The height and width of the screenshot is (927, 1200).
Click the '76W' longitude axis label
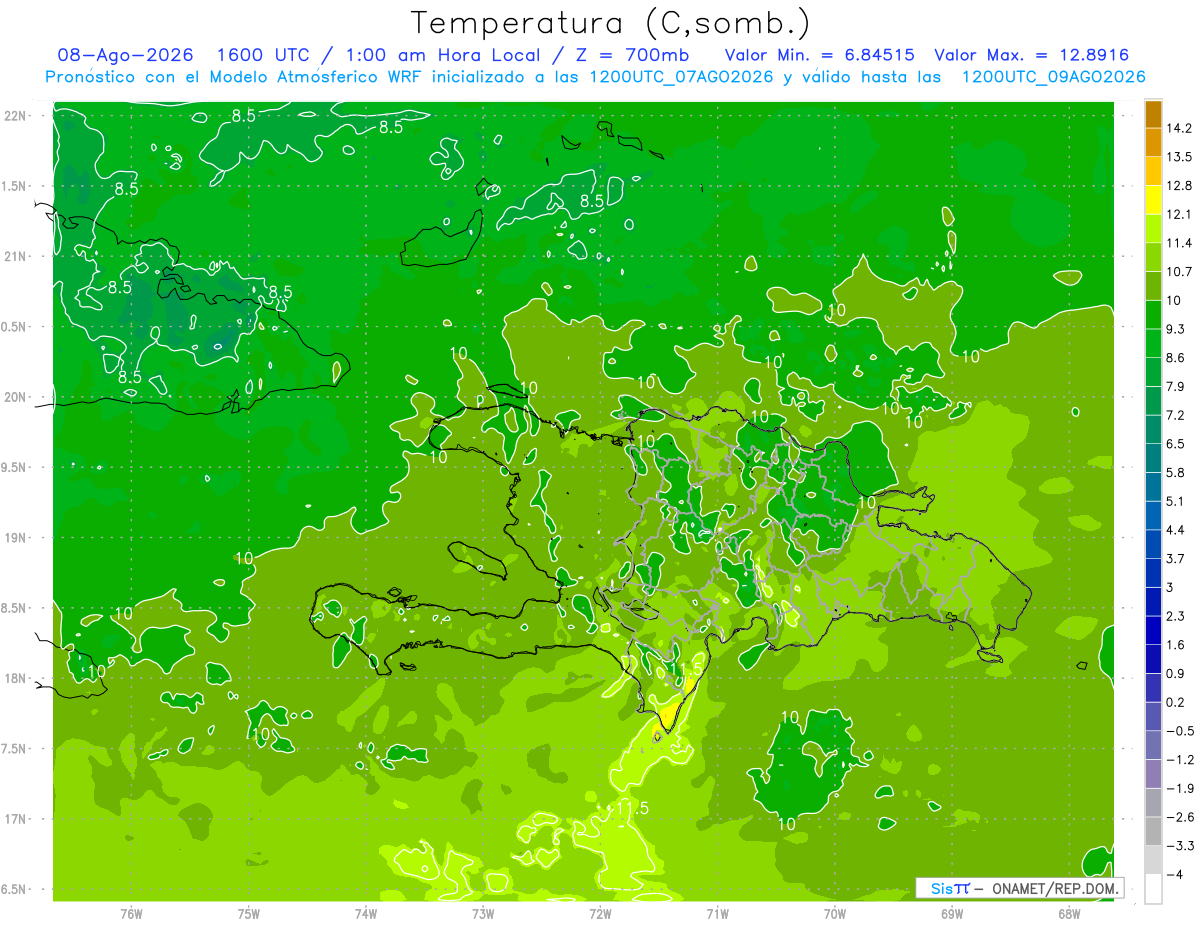coord(132,913)
